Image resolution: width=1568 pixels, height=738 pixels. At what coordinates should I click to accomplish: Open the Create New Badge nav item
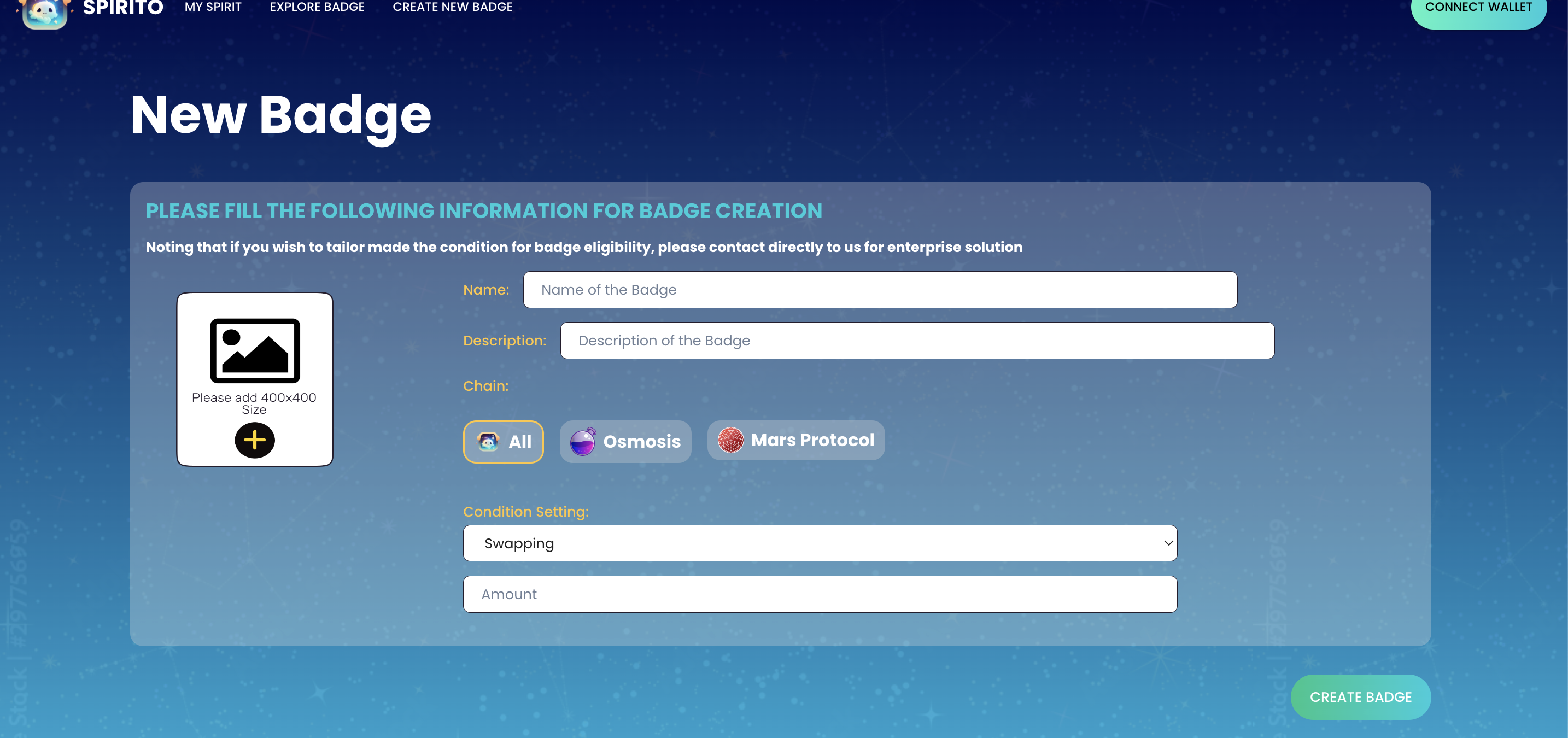point(452,7)
